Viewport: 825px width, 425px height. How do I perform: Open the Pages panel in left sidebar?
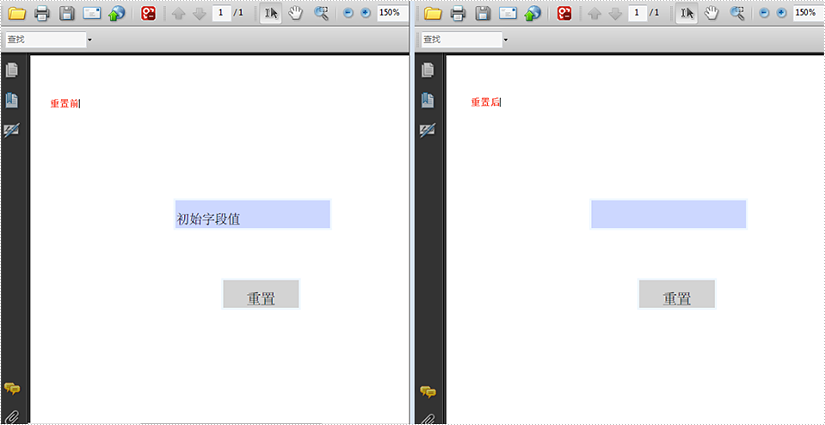[12, 70]
